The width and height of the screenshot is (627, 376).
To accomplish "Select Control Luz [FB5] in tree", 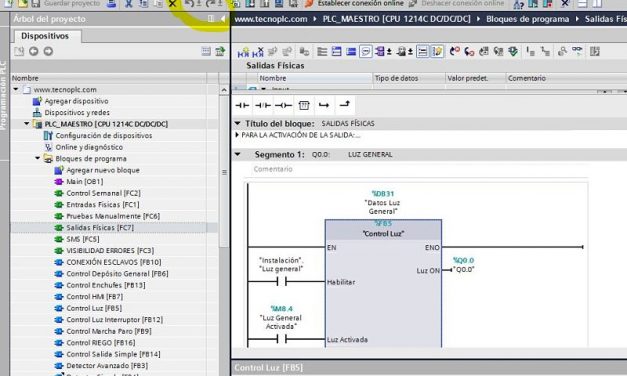I will coord(94,308).
